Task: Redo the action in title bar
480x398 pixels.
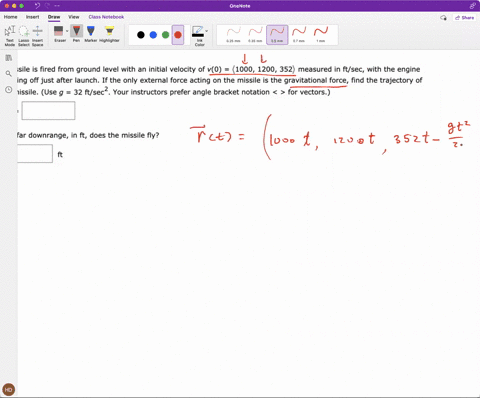Action: coord(47,6)
